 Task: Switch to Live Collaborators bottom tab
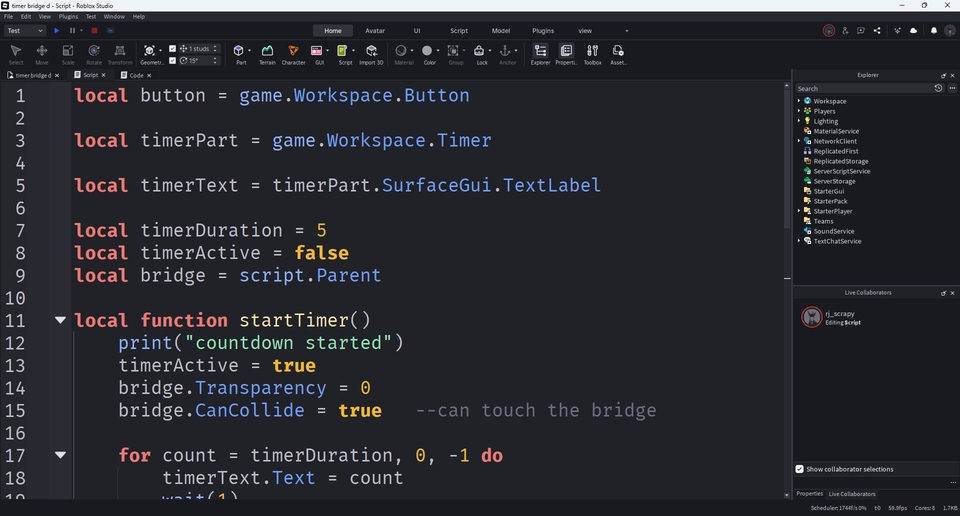coord(852,494)
